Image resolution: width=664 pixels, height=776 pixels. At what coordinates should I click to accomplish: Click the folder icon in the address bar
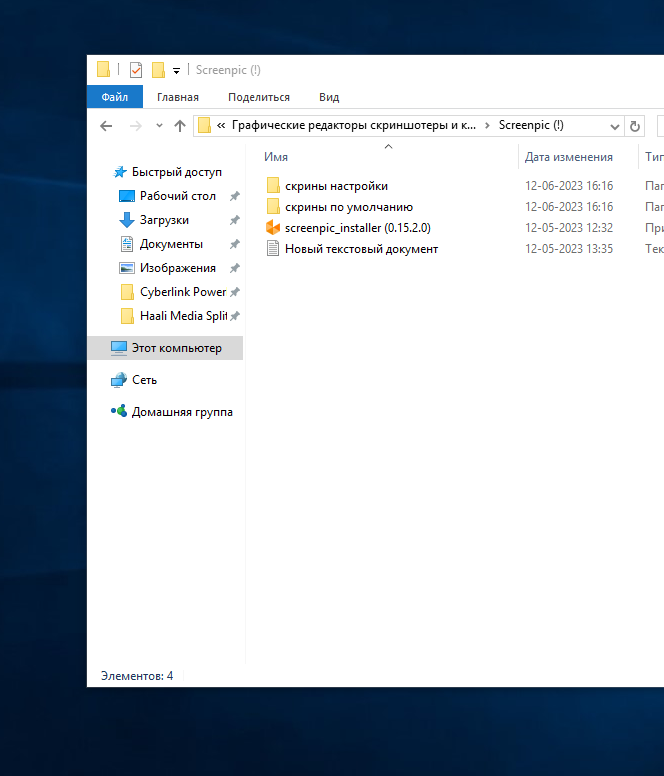[204, 125]
